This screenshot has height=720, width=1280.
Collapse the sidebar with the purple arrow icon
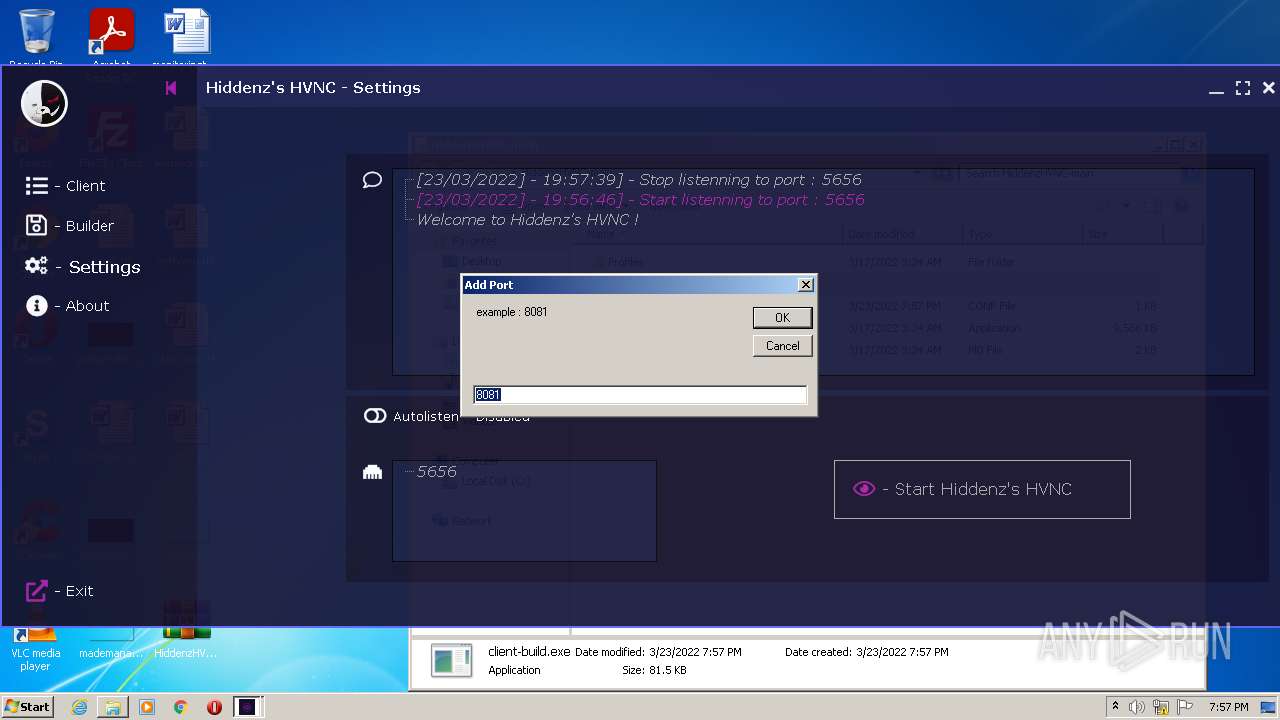click(x=171, y=88)
